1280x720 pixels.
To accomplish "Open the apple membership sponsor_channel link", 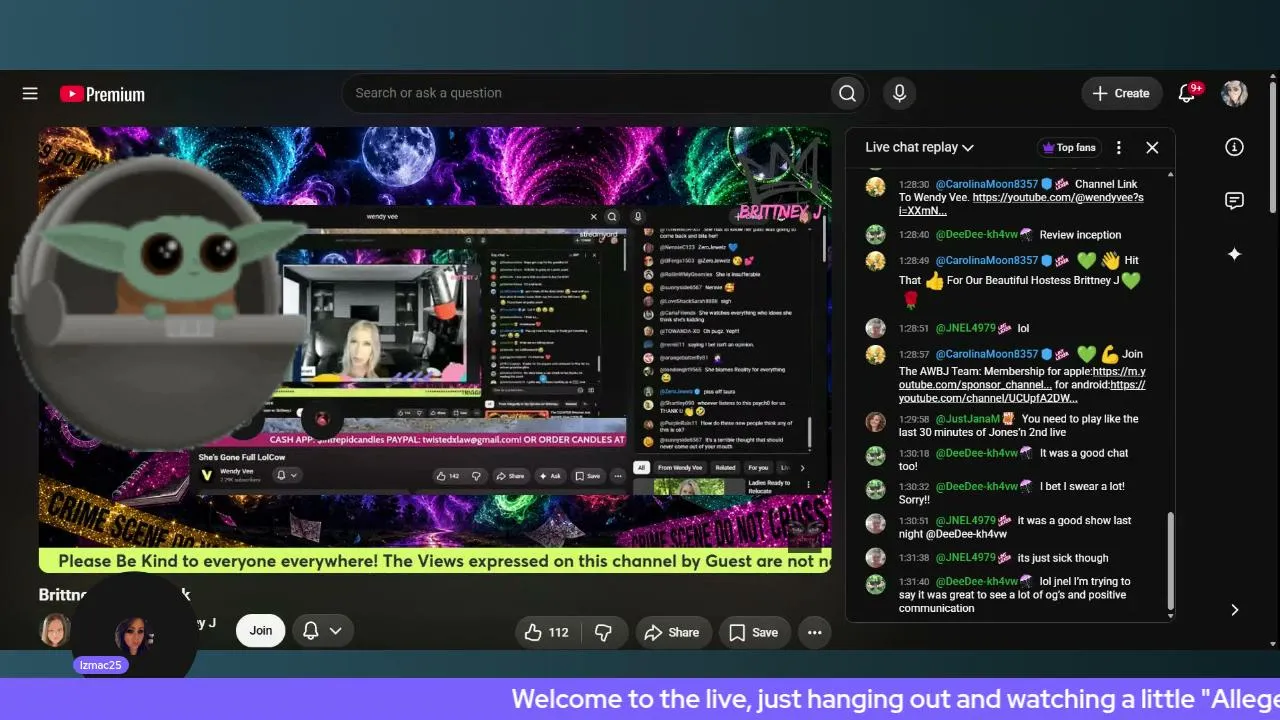I will click(x=1021, y=377).
